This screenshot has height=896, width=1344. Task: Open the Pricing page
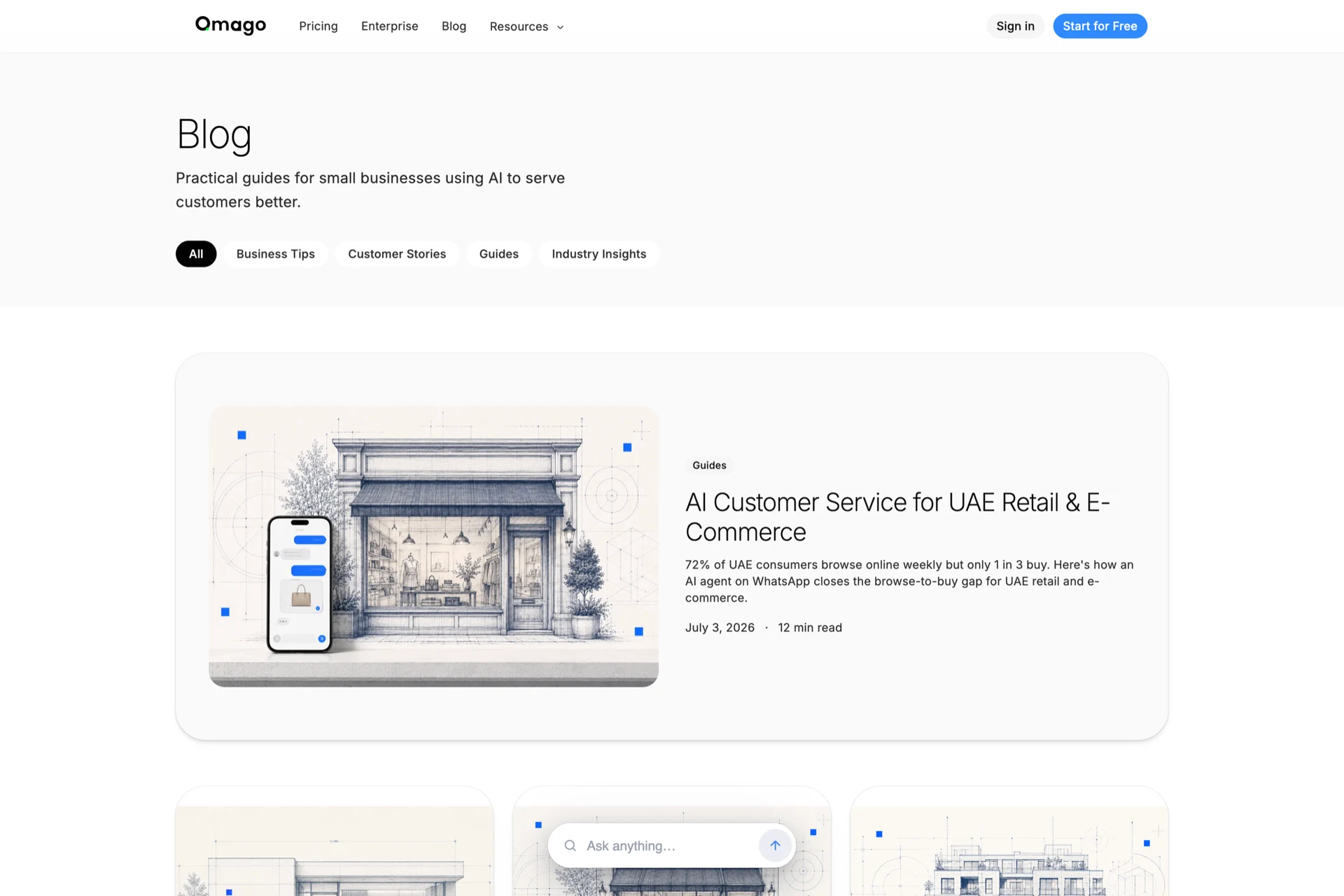pyautogui.click(x=318, y=26)
